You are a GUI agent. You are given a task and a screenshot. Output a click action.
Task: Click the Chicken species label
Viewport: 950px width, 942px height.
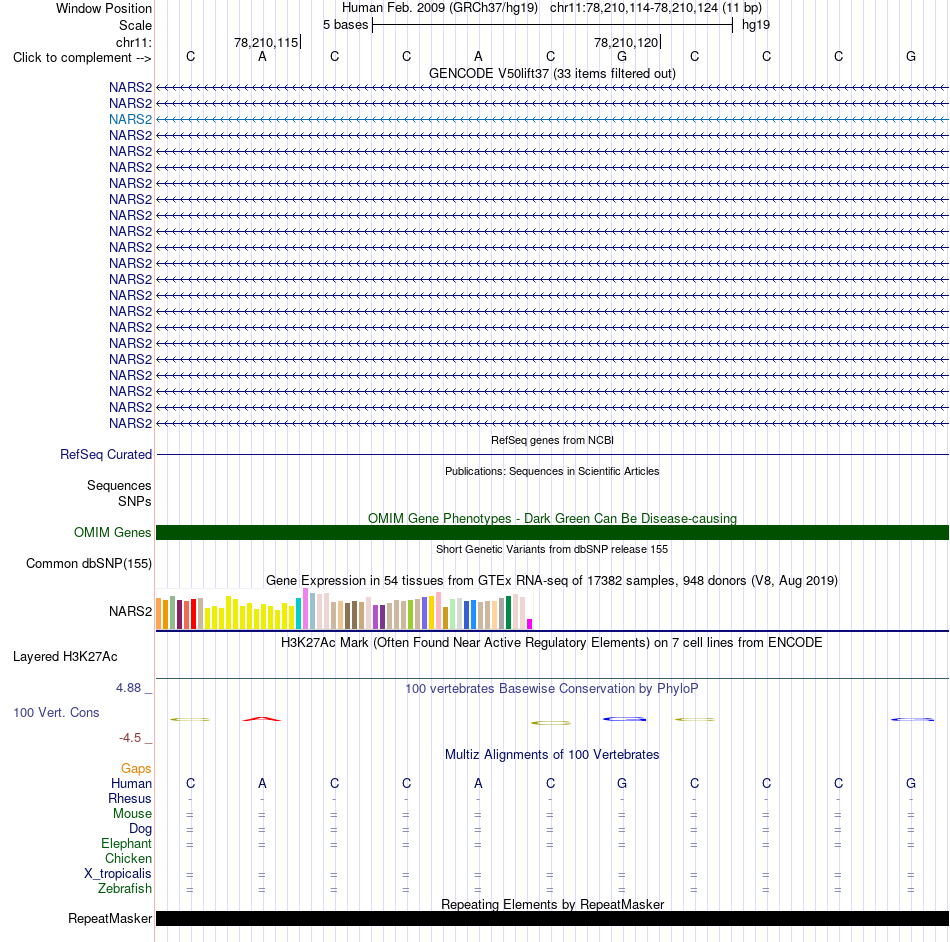click(128, 858)
